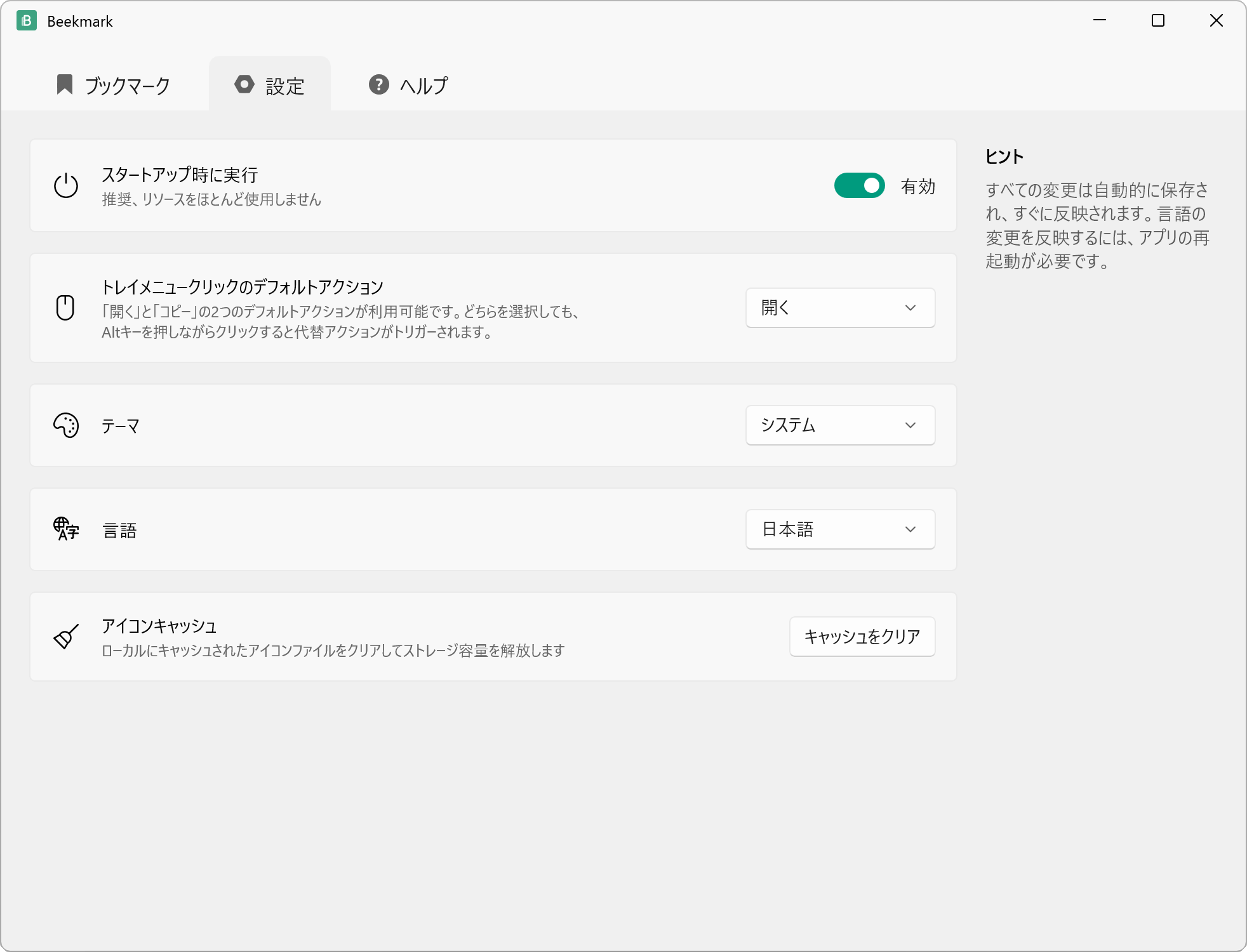Click the settings gear hexagon icon

(x=244, y=84)
